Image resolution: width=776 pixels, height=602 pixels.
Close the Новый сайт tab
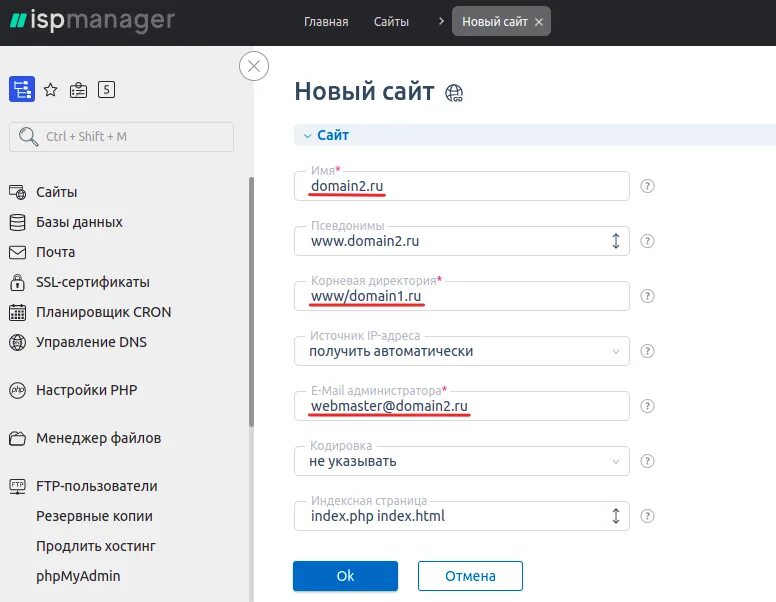tap(539, 22)
